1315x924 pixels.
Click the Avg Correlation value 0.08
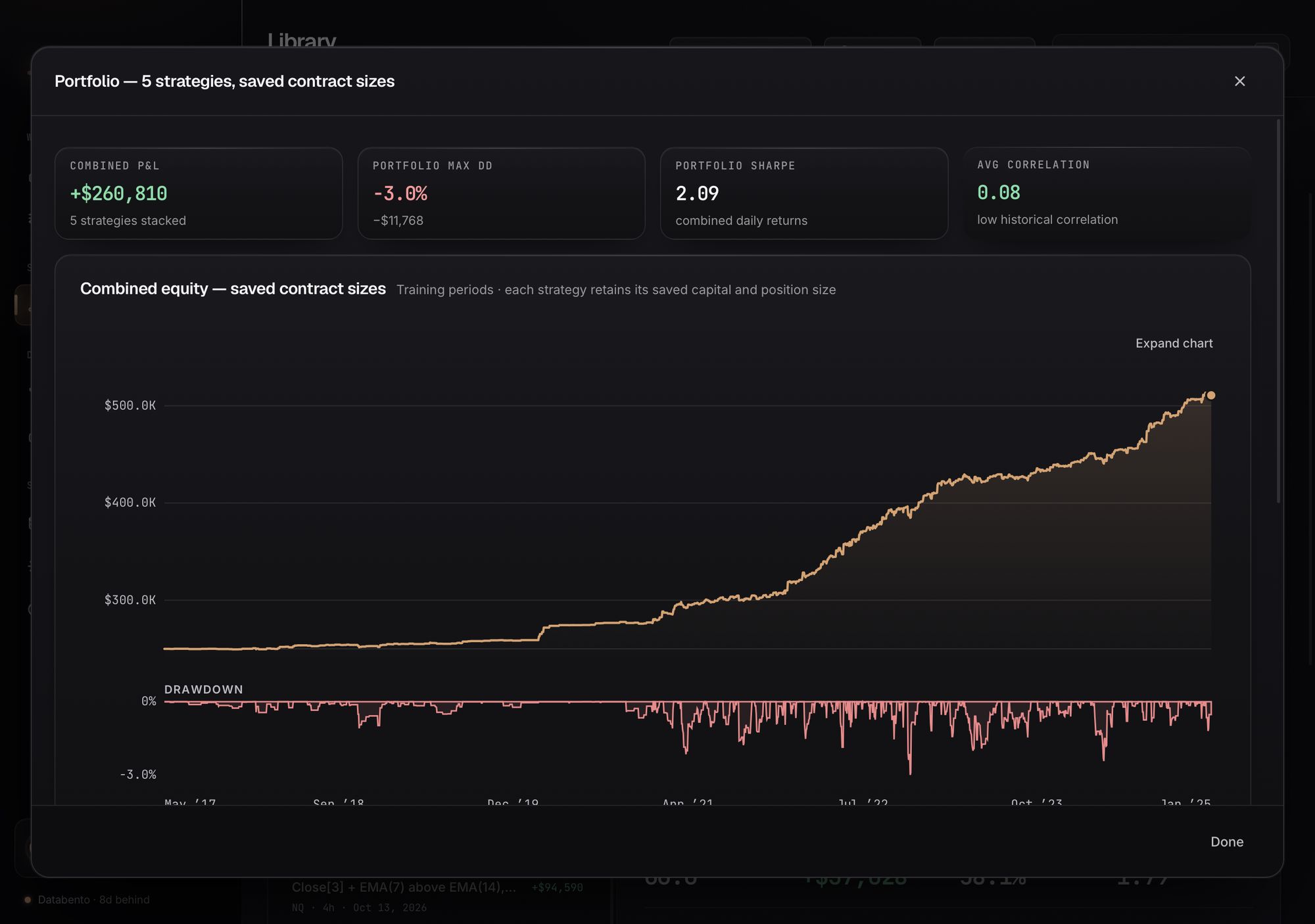999,192
